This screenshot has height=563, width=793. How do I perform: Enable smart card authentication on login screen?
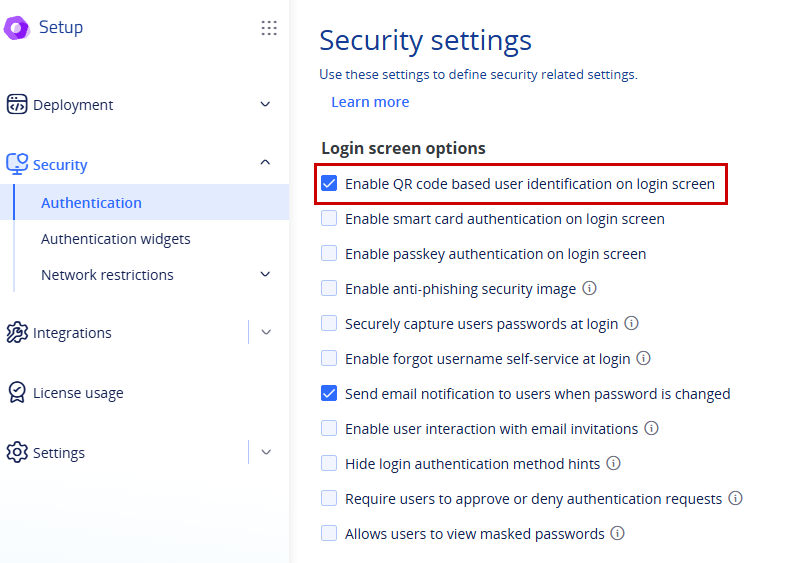tap(329, 218)
